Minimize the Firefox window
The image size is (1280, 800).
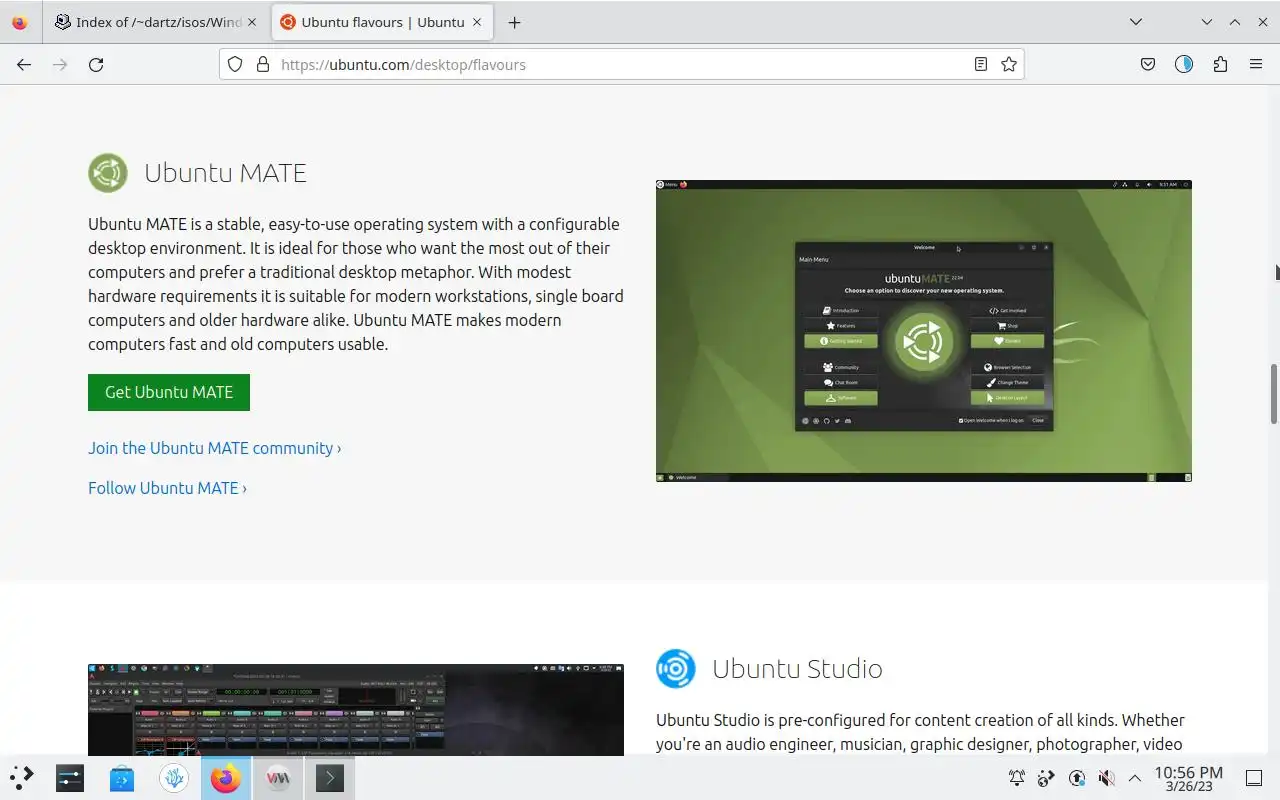pyautogui.click(x=1207, y=22)
